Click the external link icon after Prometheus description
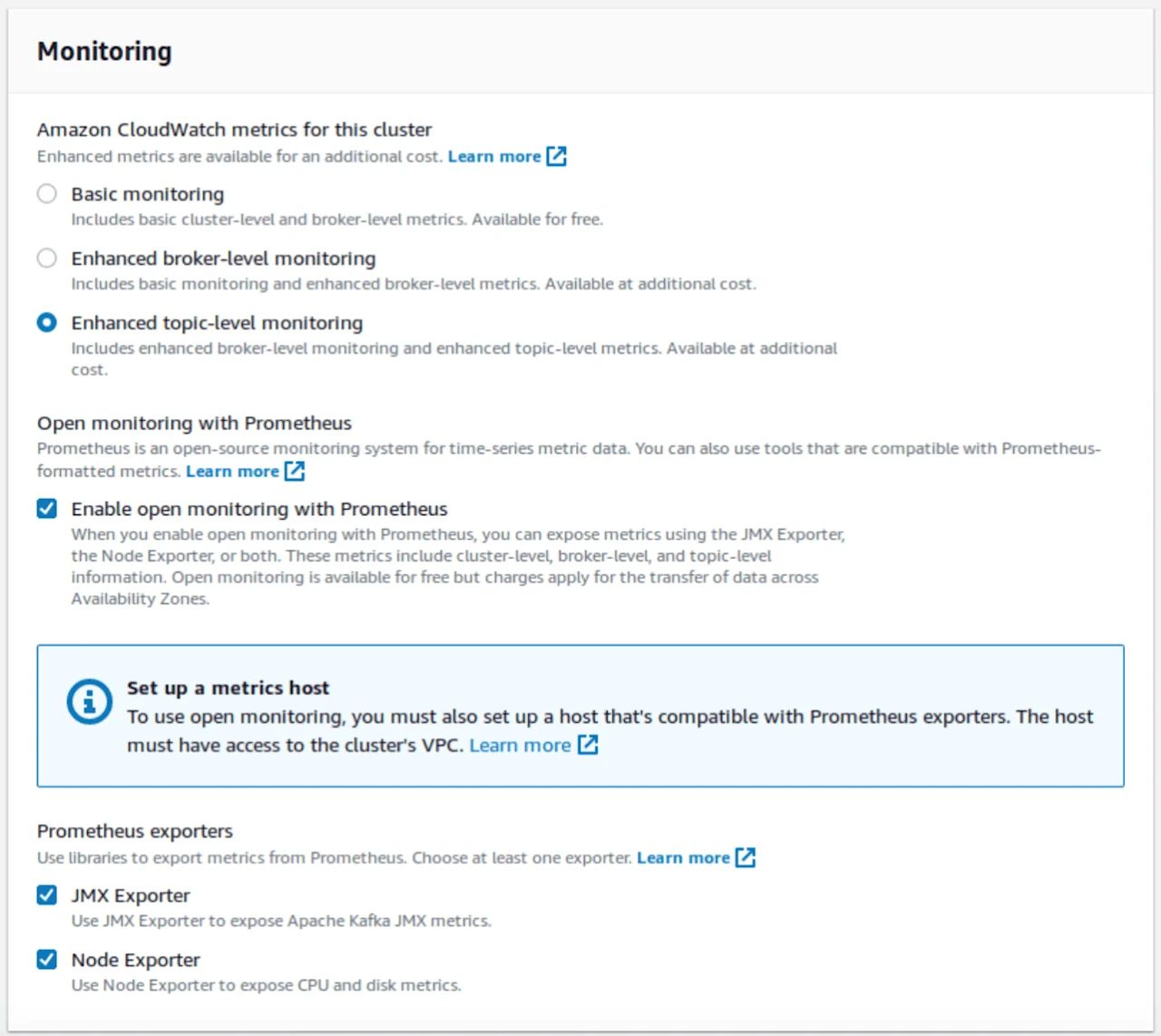The image size is (1161, 1036). pos(294,471)
